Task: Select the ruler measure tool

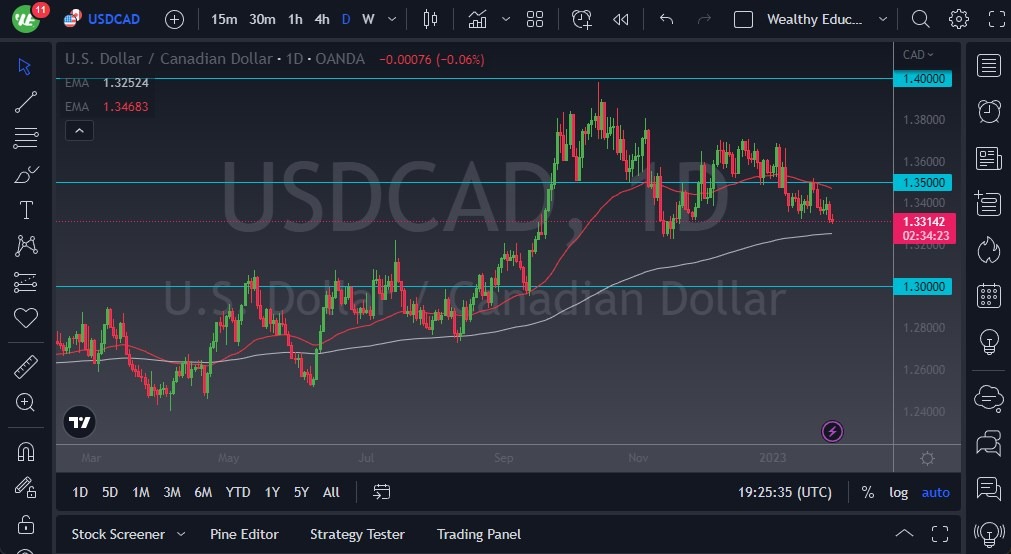Action: coord(26,367)
